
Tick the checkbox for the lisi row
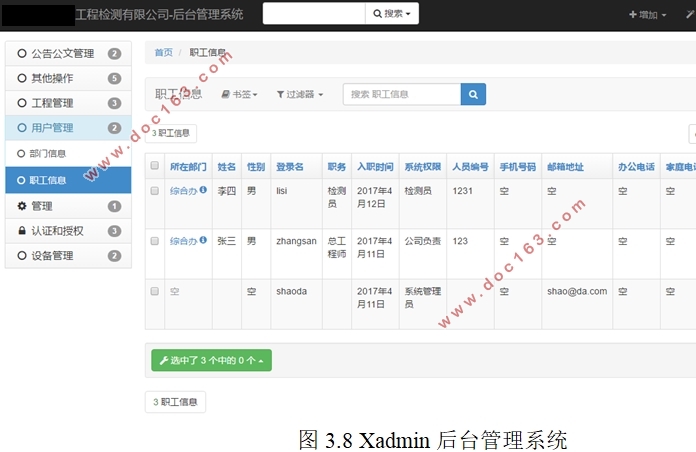point(154,191)
